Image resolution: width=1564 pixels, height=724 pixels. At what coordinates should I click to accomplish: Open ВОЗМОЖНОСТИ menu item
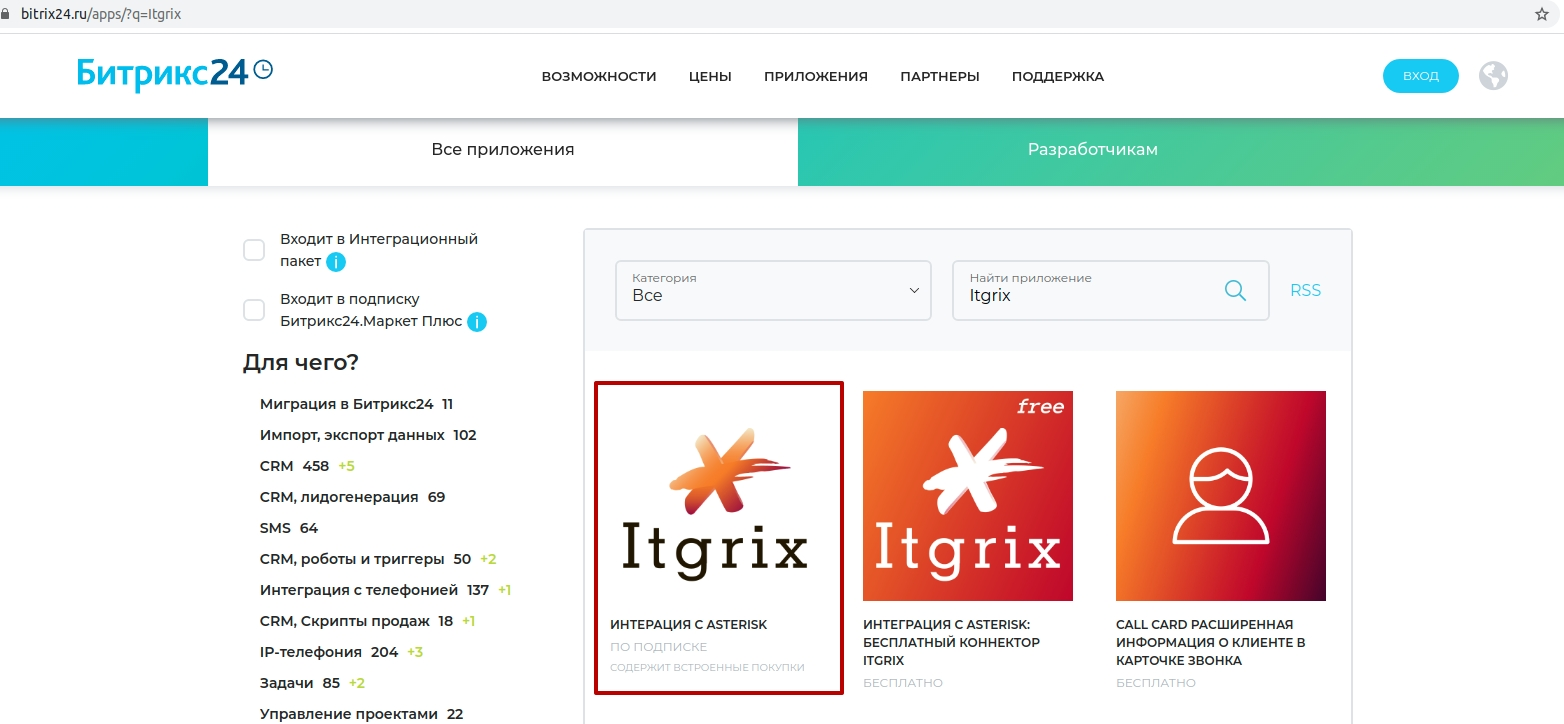(599, 76)
